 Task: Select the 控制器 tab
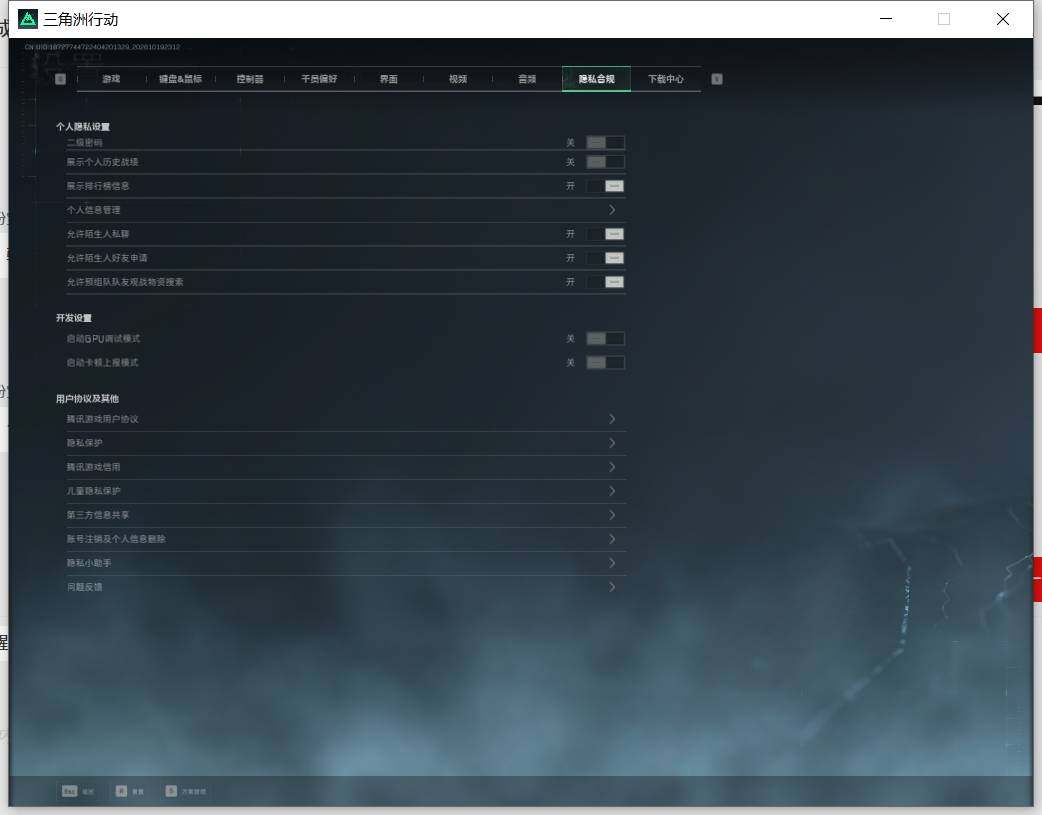click(x=250, y=79)
